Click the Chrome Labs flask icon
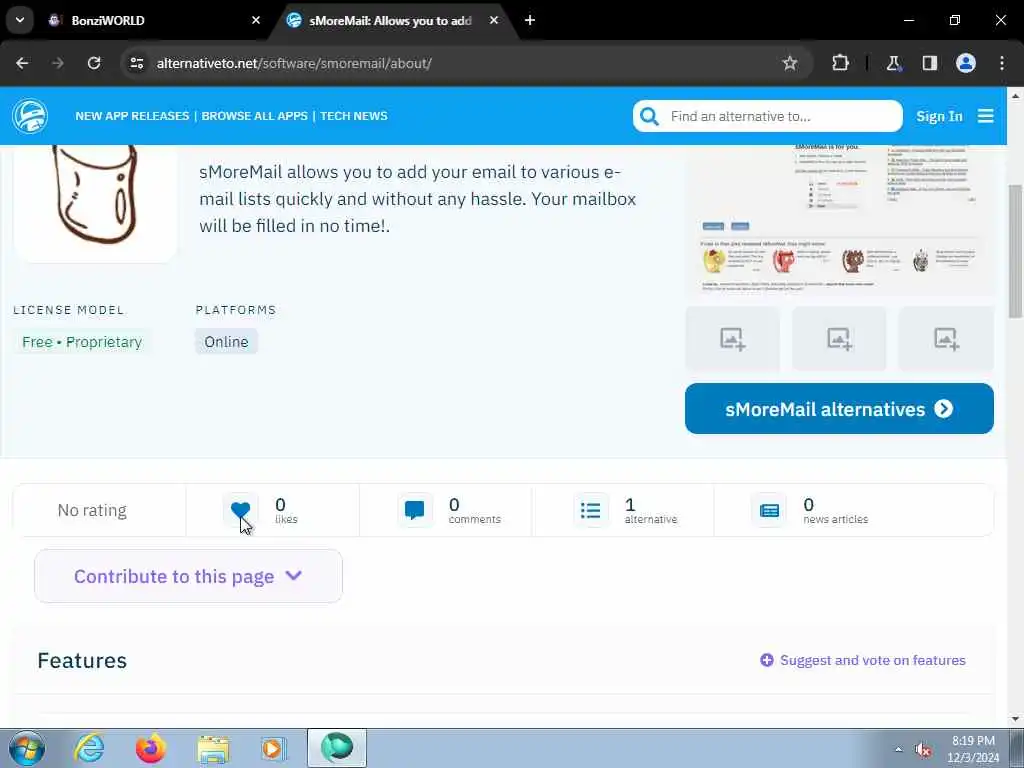Viewport: 1024px width, 768px height. pos(893,63)
